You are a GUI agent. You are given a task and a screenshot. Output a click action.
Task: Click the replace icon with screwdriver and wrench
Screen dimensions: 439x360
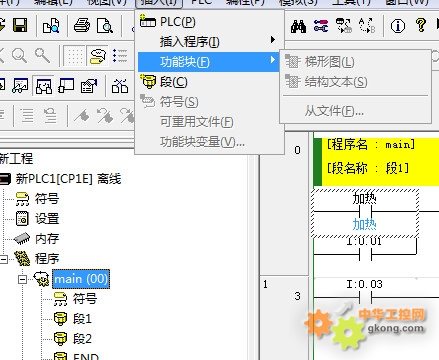(321, 26)
